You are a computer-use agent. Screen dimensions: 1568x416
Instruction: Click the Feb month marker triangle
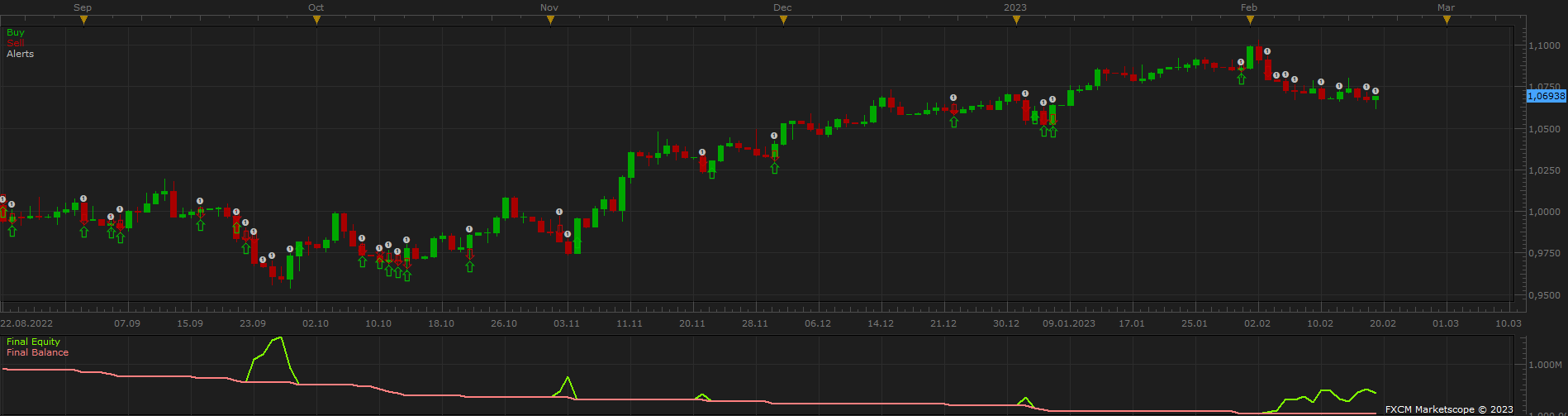pos(1250,21)
